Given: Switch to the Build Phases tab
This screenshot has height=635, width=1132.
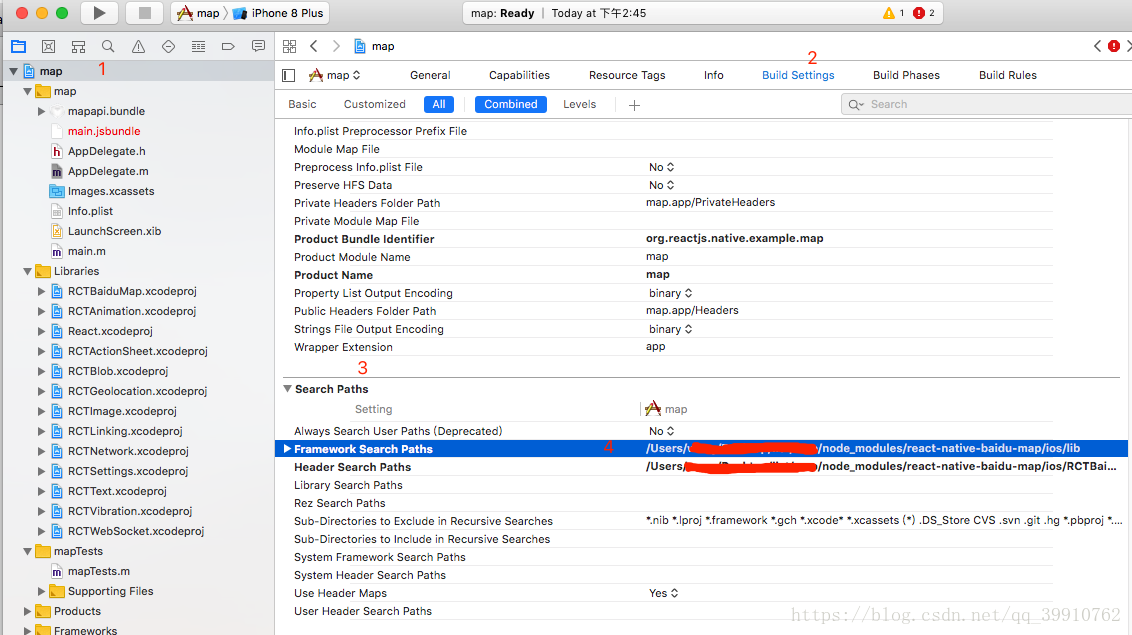Looking at the screenshot, I should click(906, 75).
